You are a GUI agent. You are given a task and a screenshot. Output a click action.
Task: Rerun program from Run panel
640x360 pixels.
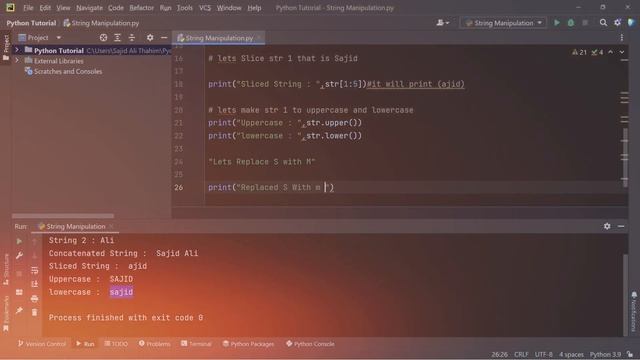point(19,241)
